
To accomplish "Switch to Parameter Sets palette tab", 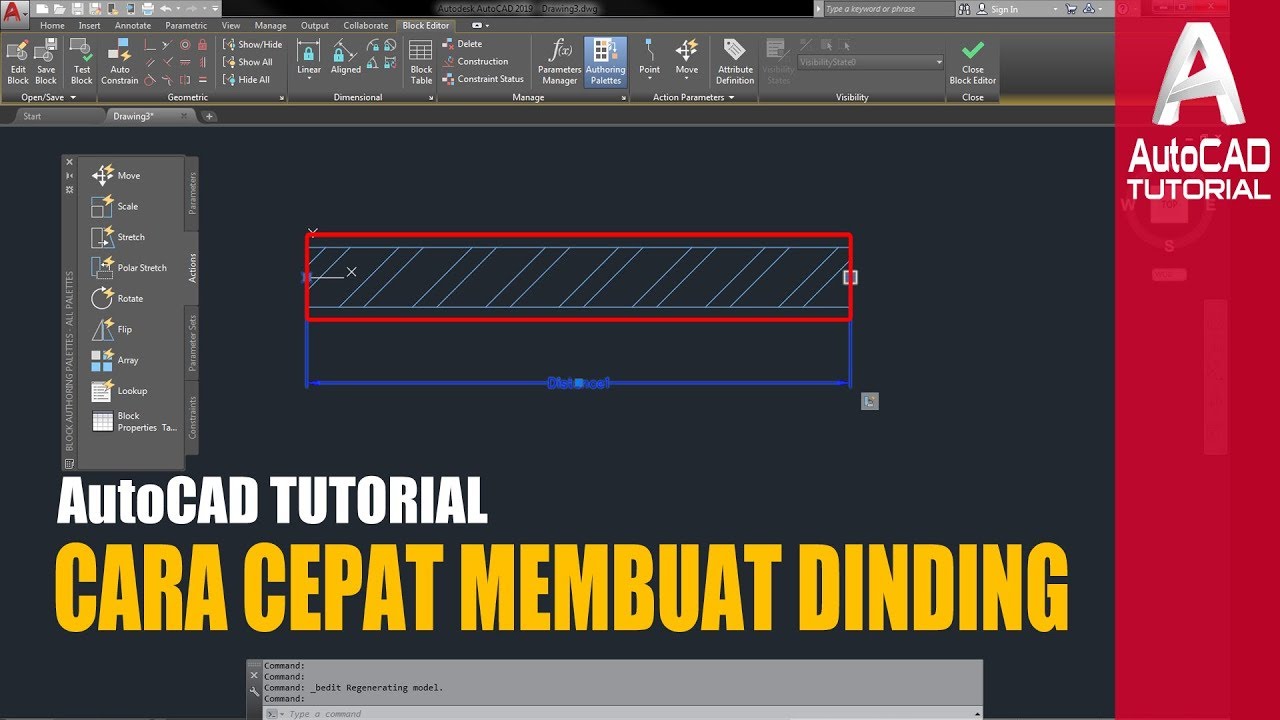I will pos(192,345).
